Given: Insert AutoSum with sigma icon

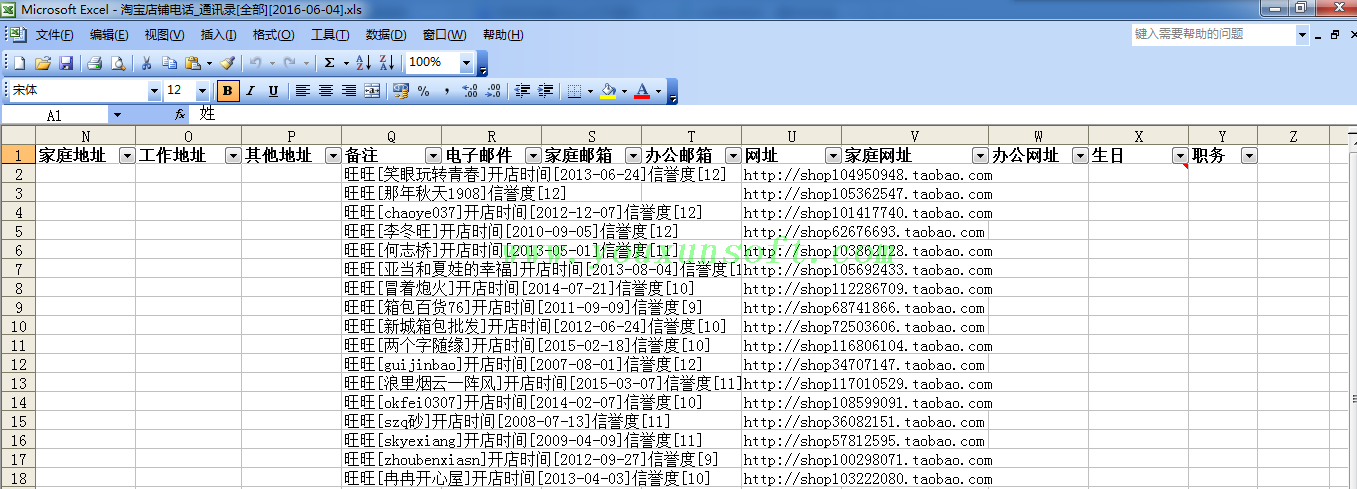Looking at the screenshot, I should (330, 63).
